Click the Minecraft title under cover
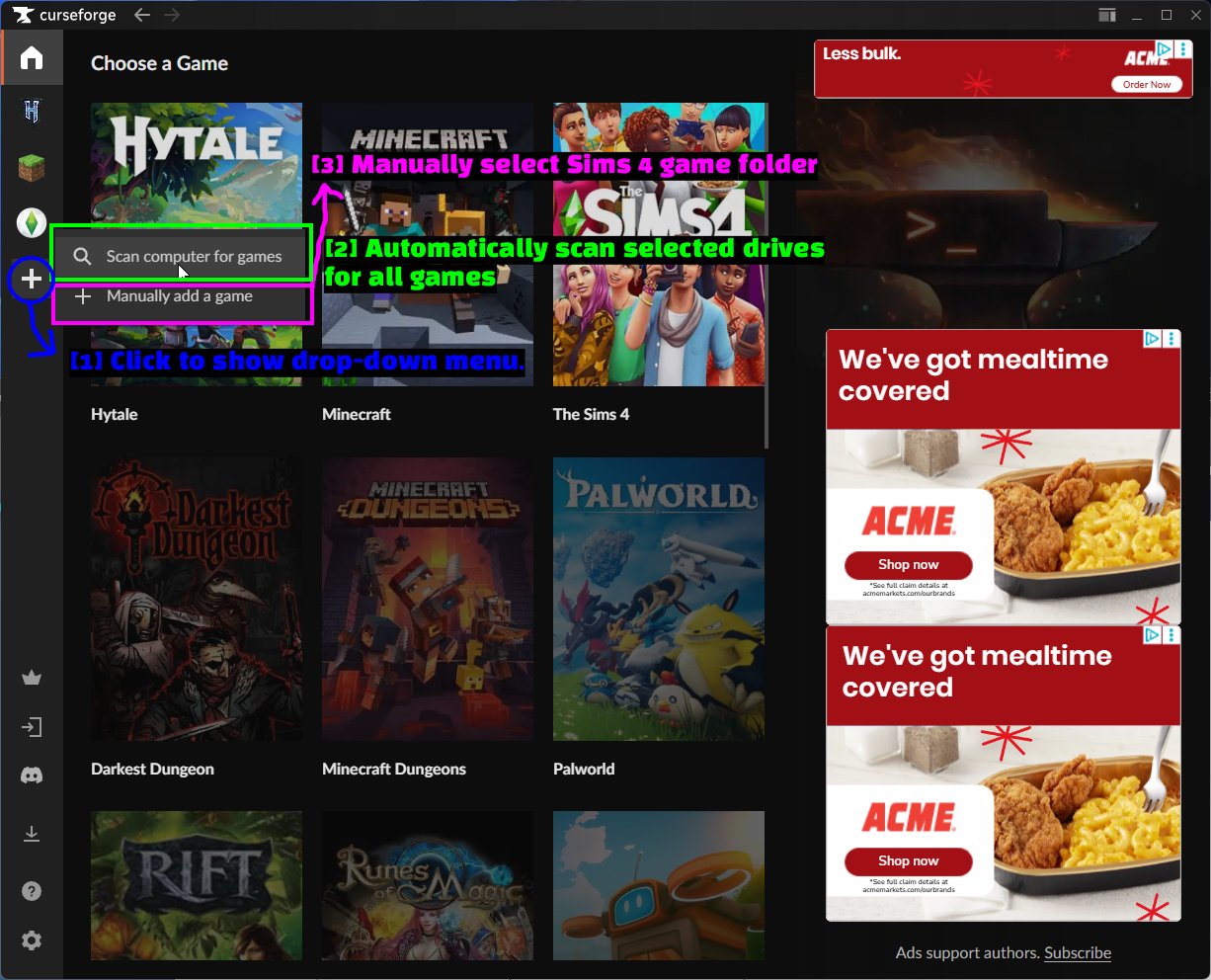The image size is (1211, 980). tap(357, 415)
